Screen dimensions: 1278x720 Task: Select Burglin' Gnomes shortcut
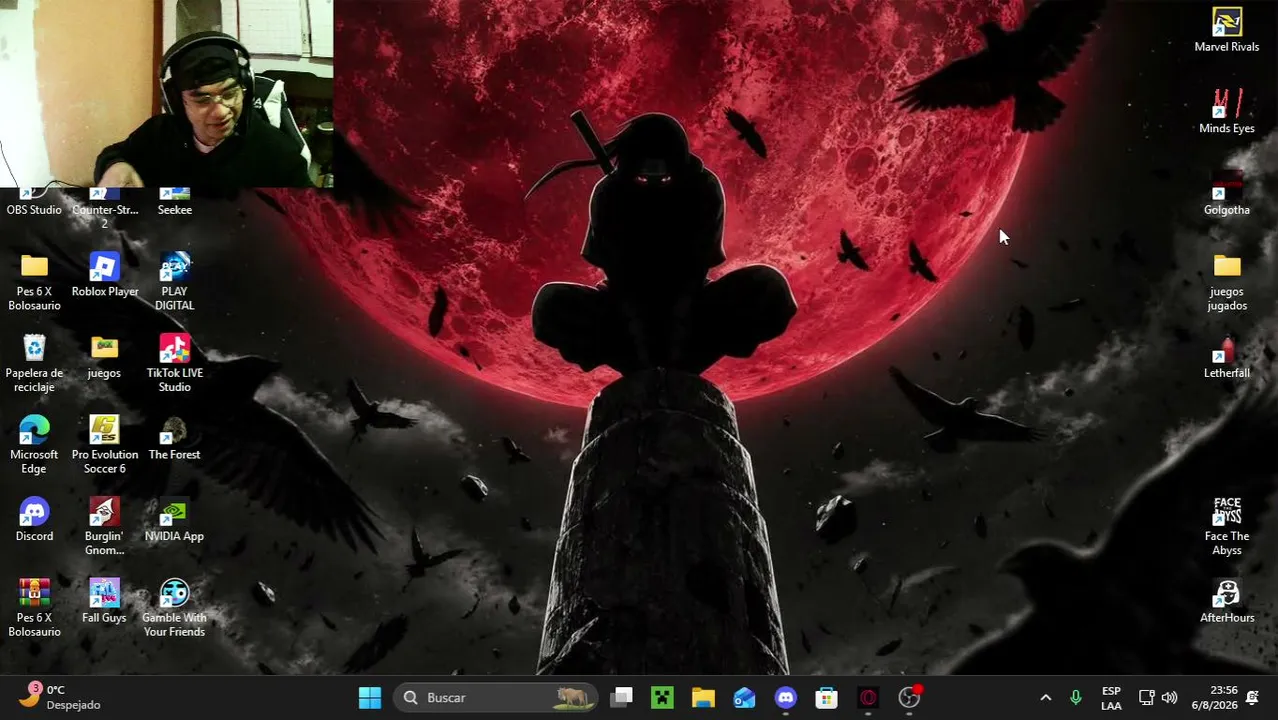[x=104, y=528]
